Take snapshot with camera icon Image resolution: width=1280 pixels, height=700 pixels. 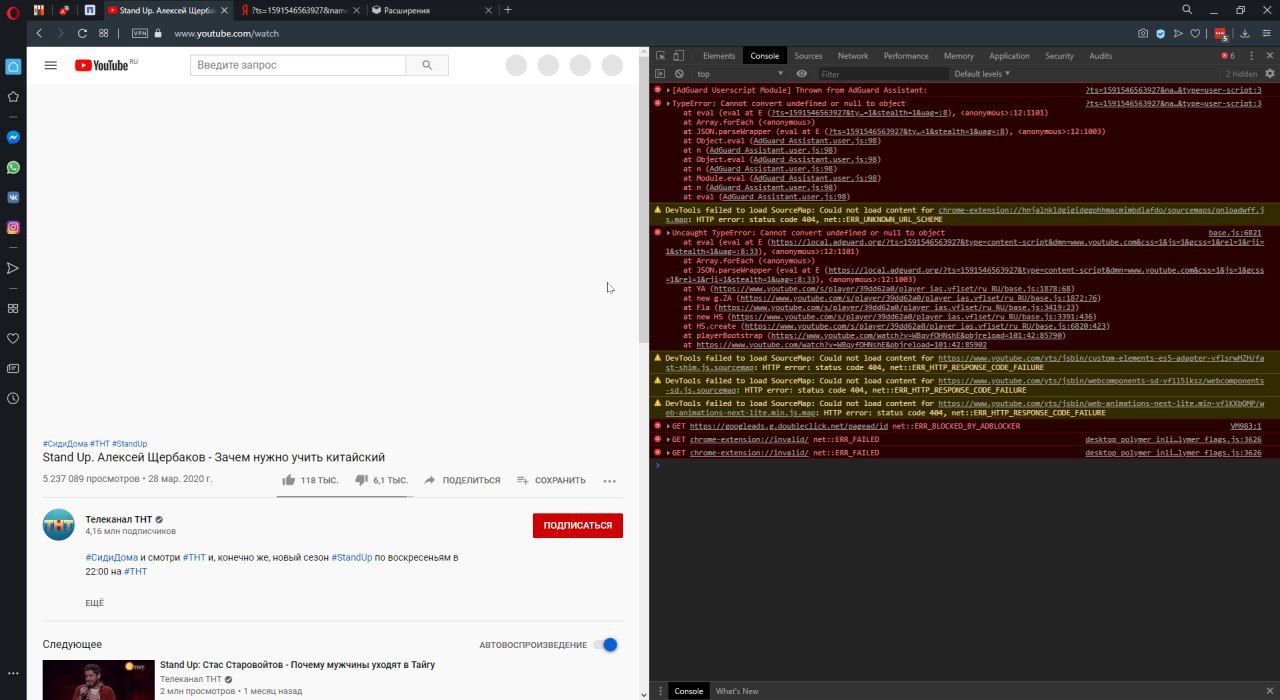[x=1143, y=33]
